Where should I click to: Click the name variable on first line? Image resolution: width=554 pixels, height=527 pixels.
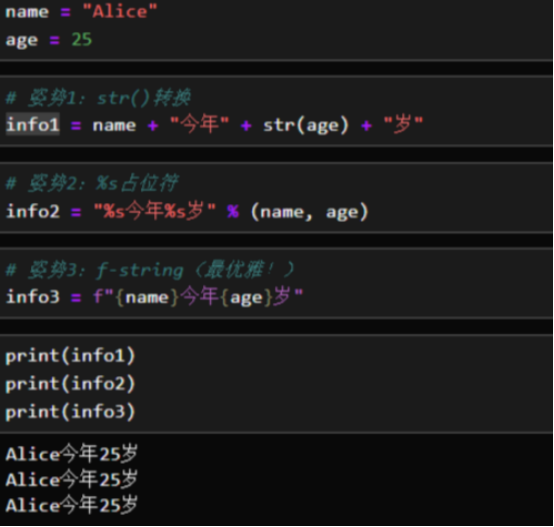[x=27, y=12]
